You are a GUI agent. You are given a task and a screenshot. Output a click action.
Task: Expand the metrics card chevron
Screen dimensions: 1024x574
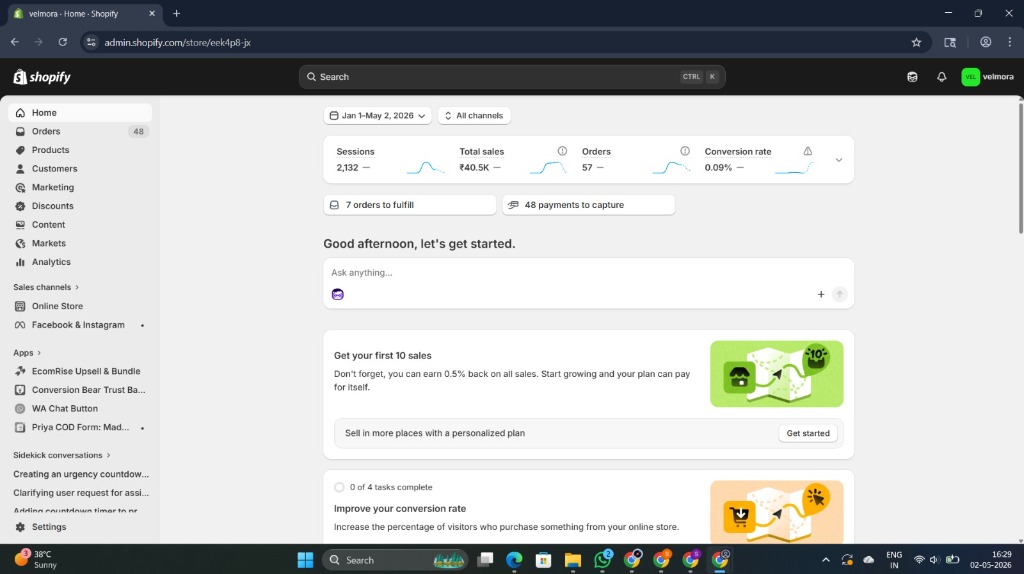[x=839, y=160]
